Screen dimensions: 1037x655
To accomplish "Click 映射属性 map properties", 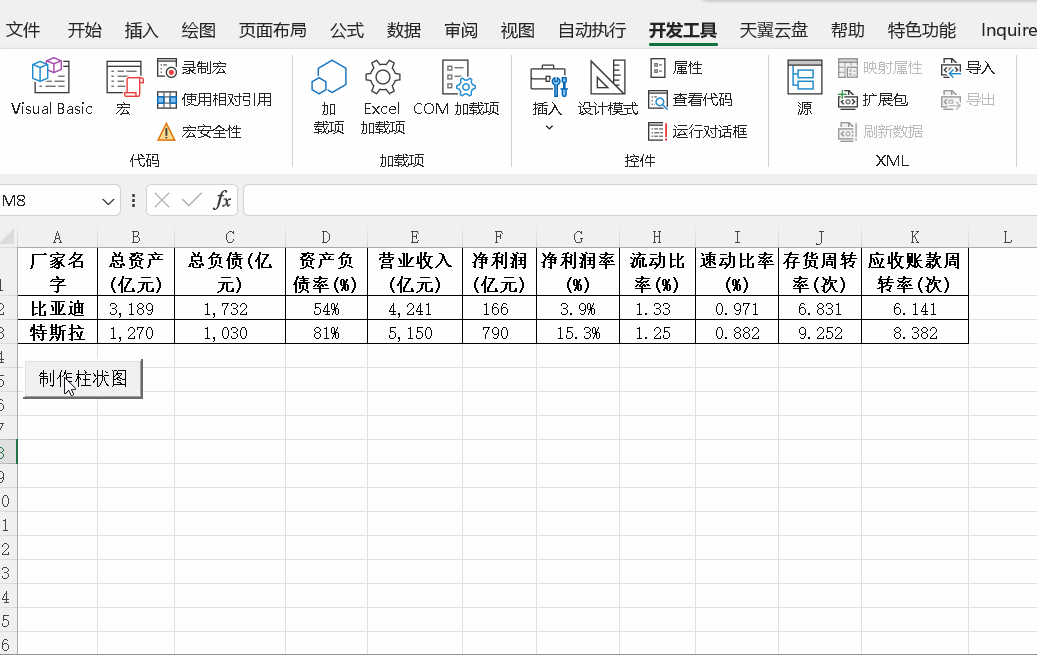I will [880, 67].
